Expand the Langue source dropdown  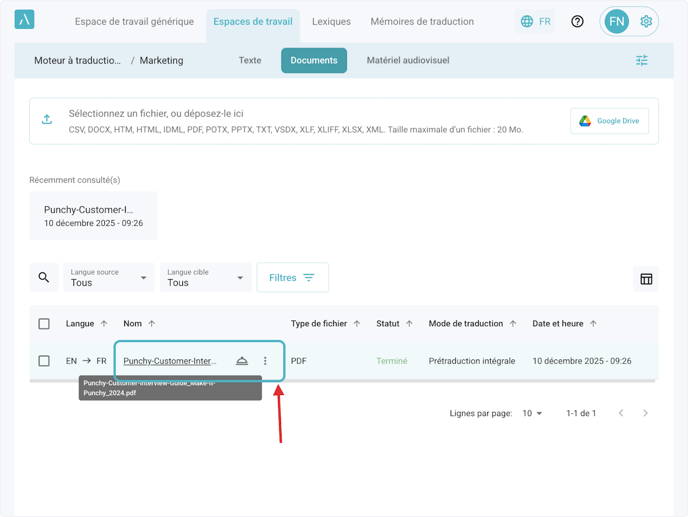[109, 278]
